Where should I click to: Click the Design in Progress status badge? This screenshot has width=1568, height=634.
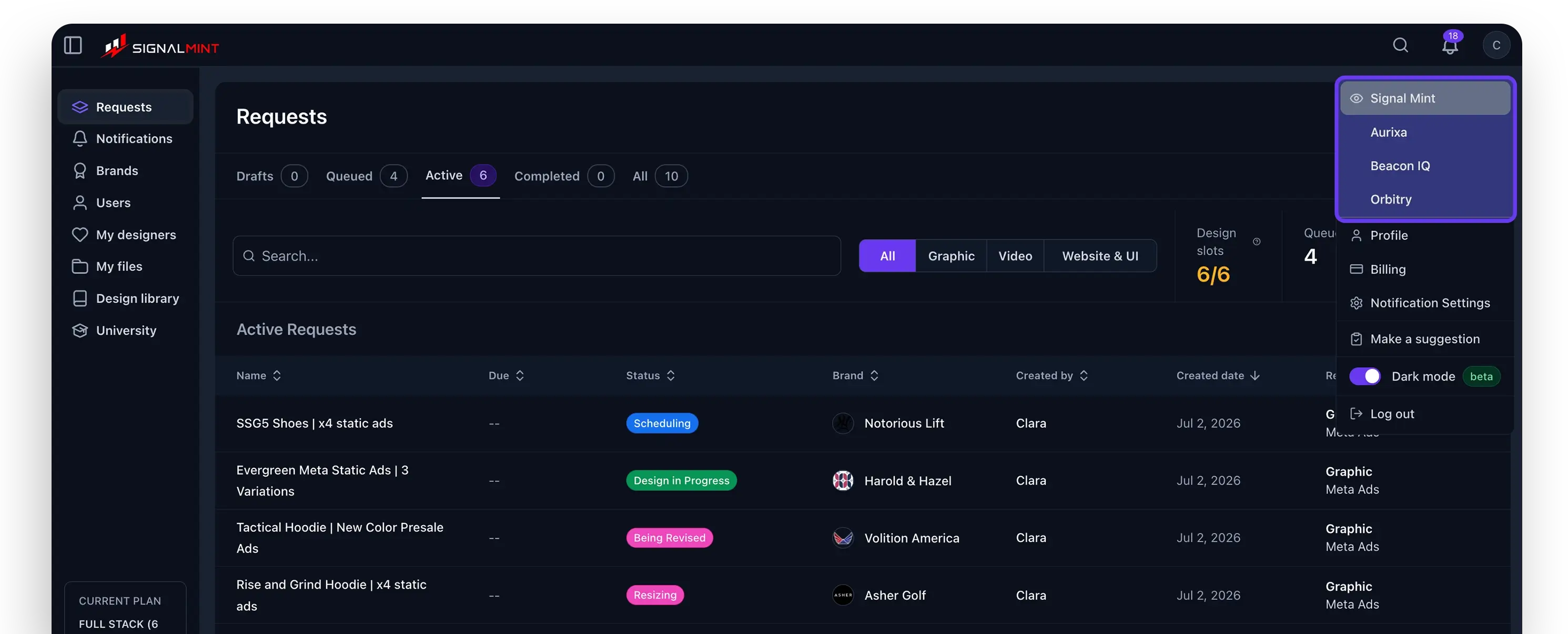[x=681, y=480]
